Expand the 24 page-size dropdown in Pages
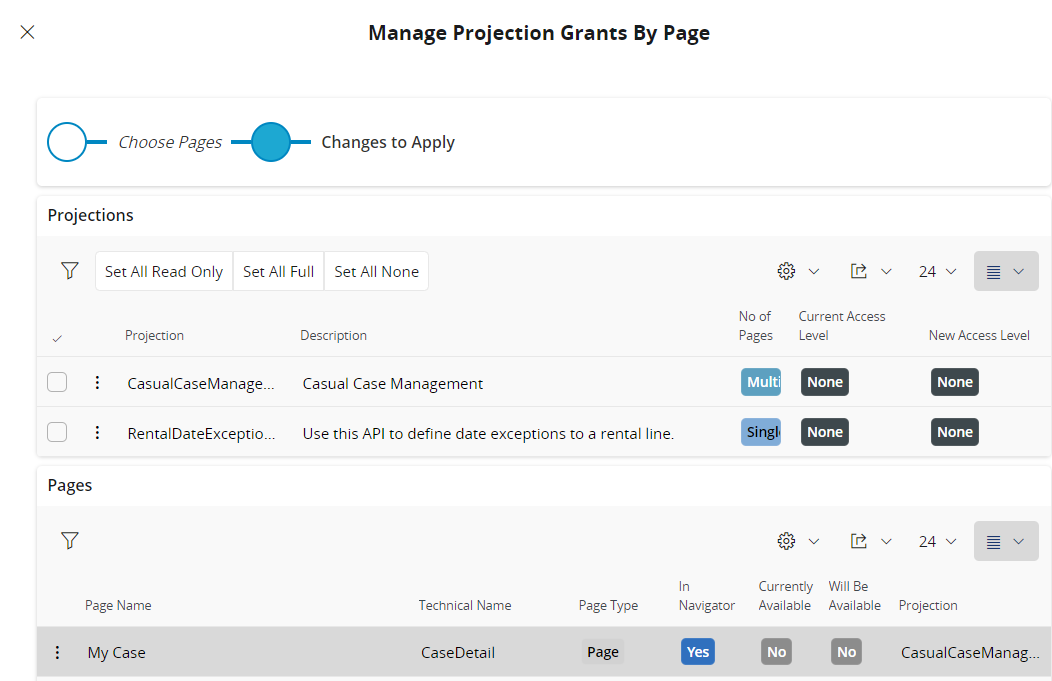The width and height of the screenshot is (1052, 681). point(936,540)
